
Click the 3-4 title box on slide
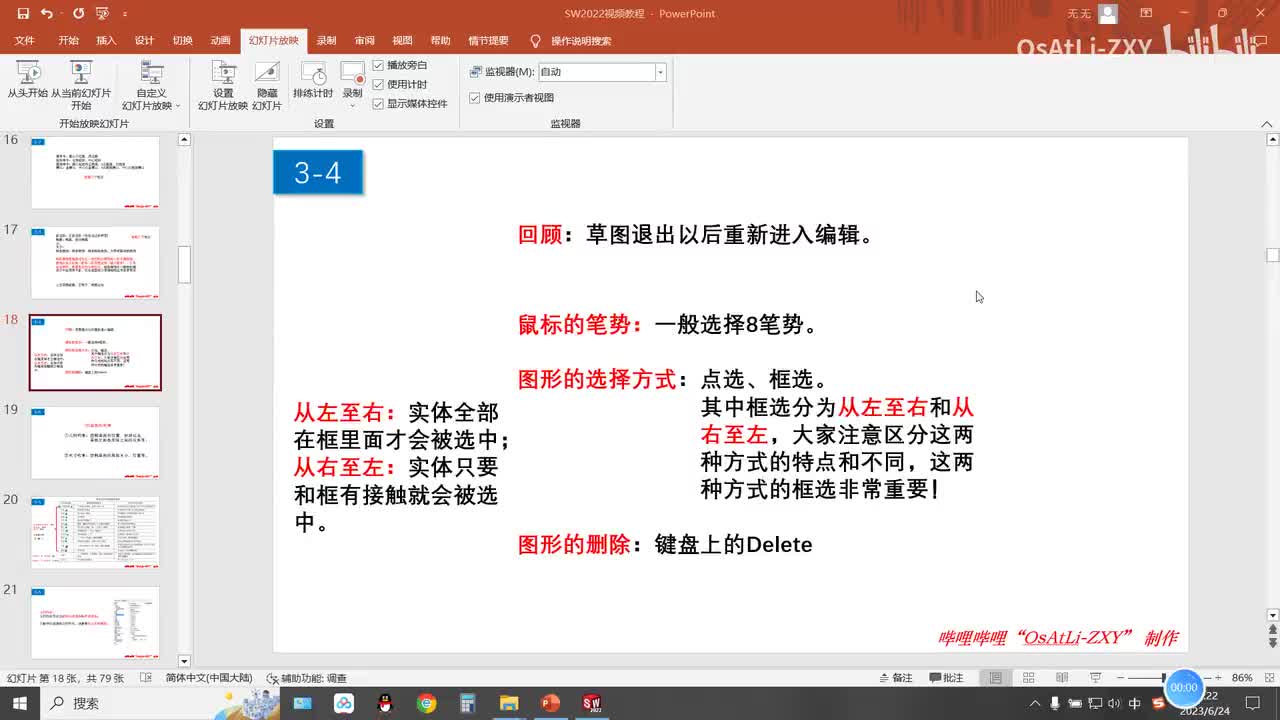tap(318, 172)
